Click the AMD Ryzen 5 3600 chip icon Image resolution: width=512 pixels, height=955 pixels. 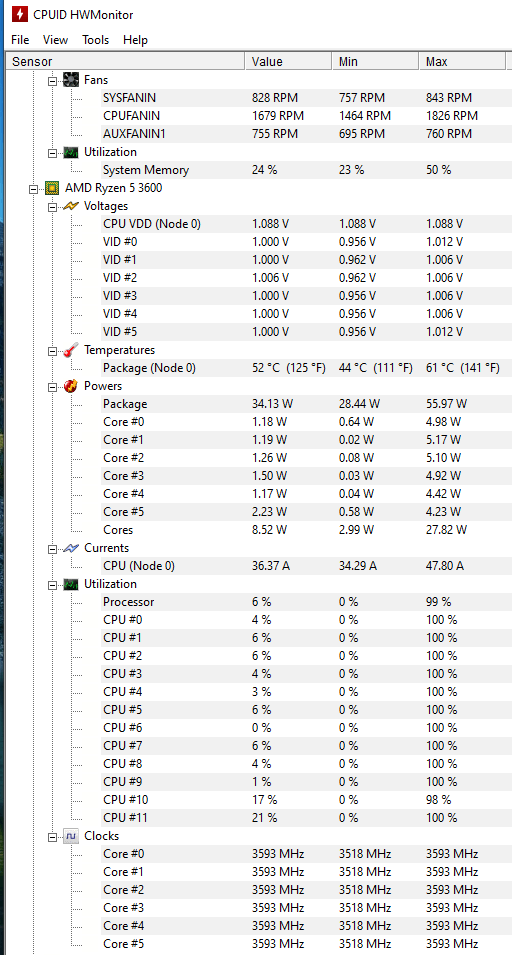pyautogui.click(x=52, y=188)
